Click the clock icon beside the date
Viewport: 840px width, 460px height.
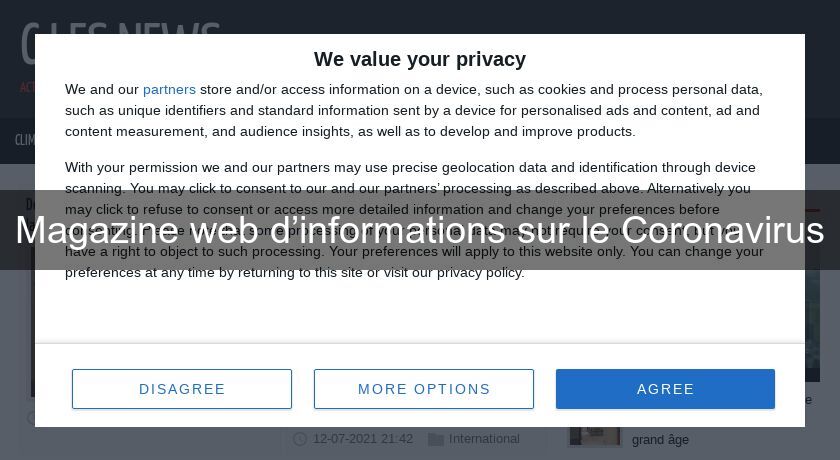[300, 439]
